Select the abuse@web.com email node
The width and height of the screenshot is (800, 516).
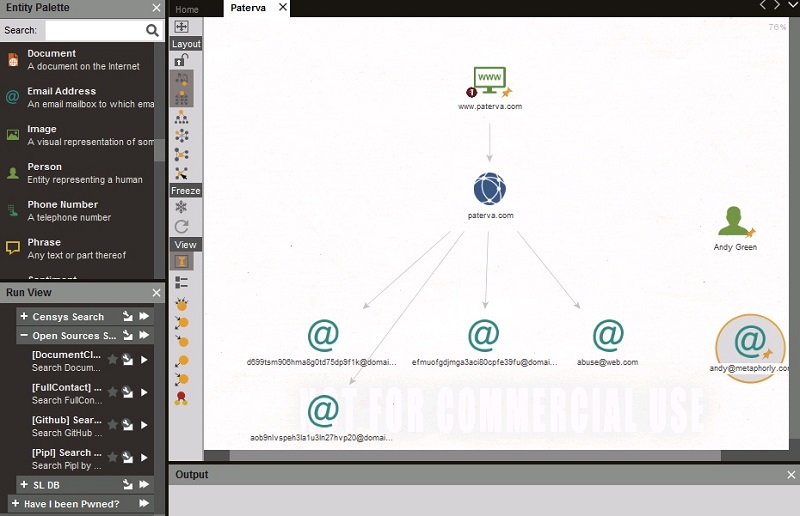pyautogui.click(x=608, y=342)
